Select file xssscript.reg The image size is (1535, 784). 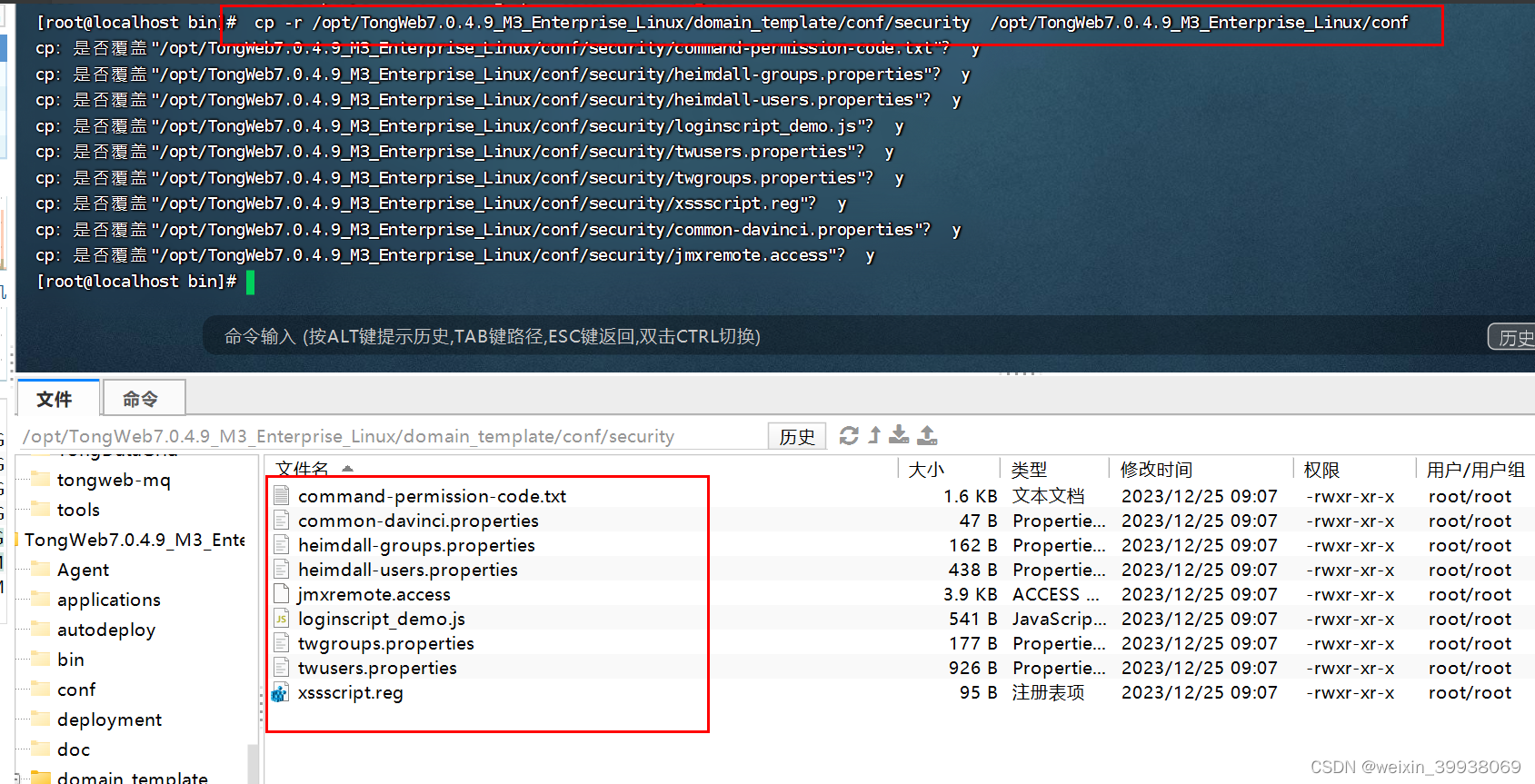pos(351,692)
